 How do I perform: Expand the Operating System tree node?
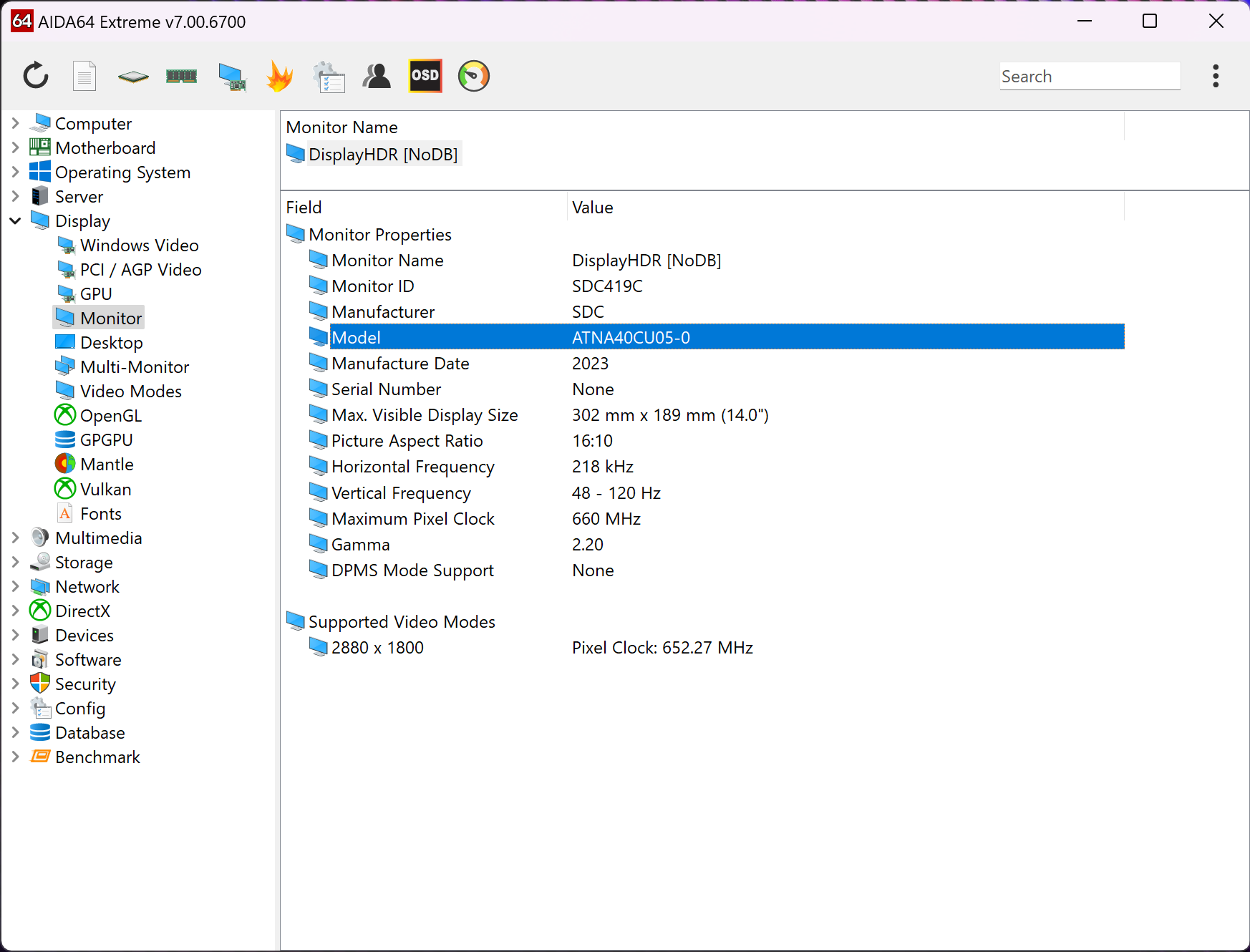pyautogui.click(x=15, y=172)
